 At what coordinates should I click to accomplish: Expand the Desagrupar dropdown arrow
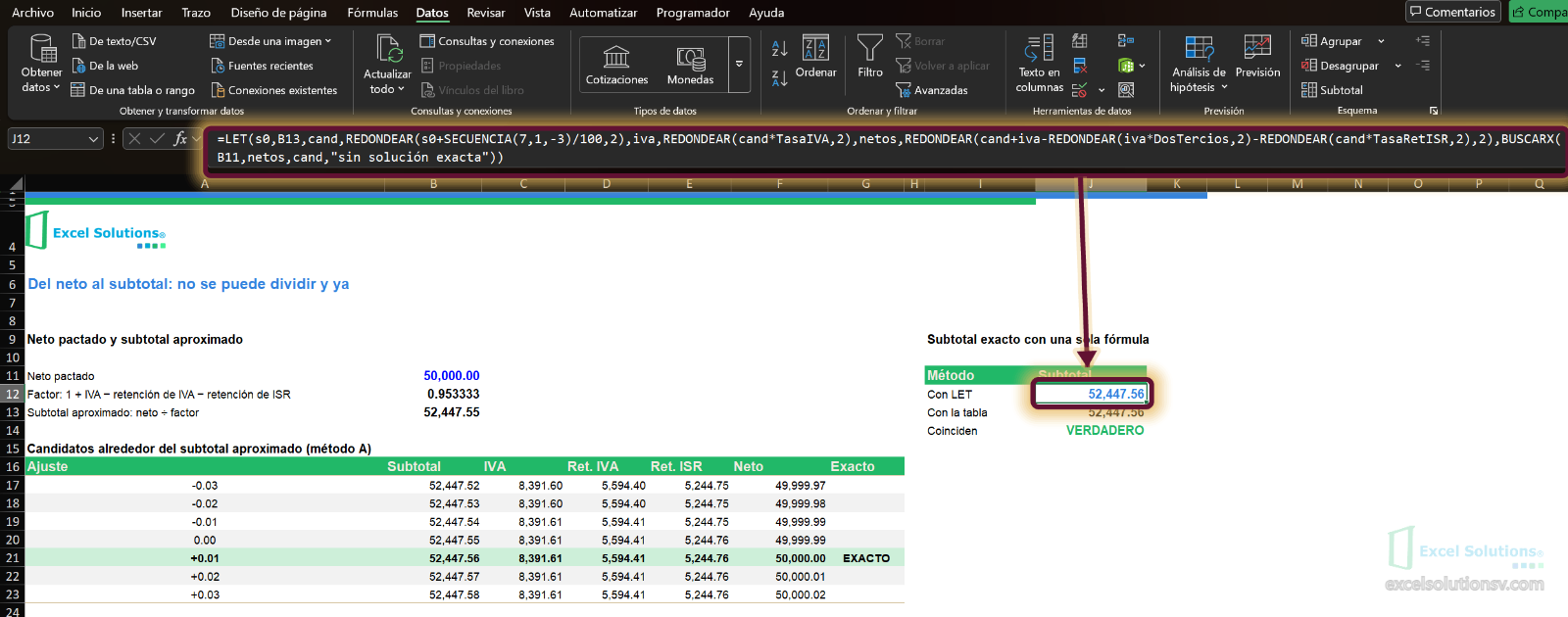[x=1397, y=66]
